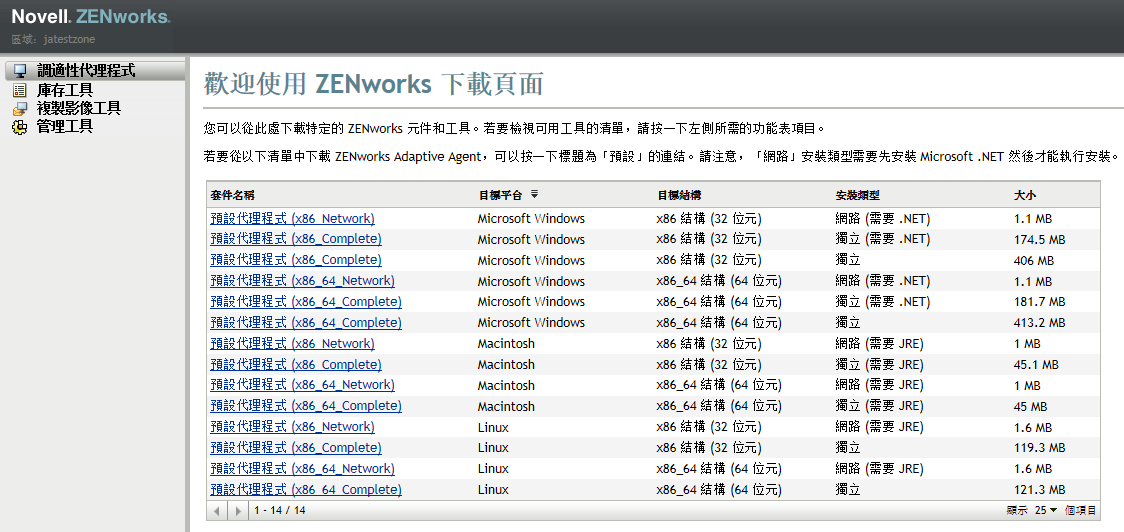Click 獨立 (需要 .NET) in the 174.5 MB row
Screen dimensions: 1124x532
(x=883, y=239)
